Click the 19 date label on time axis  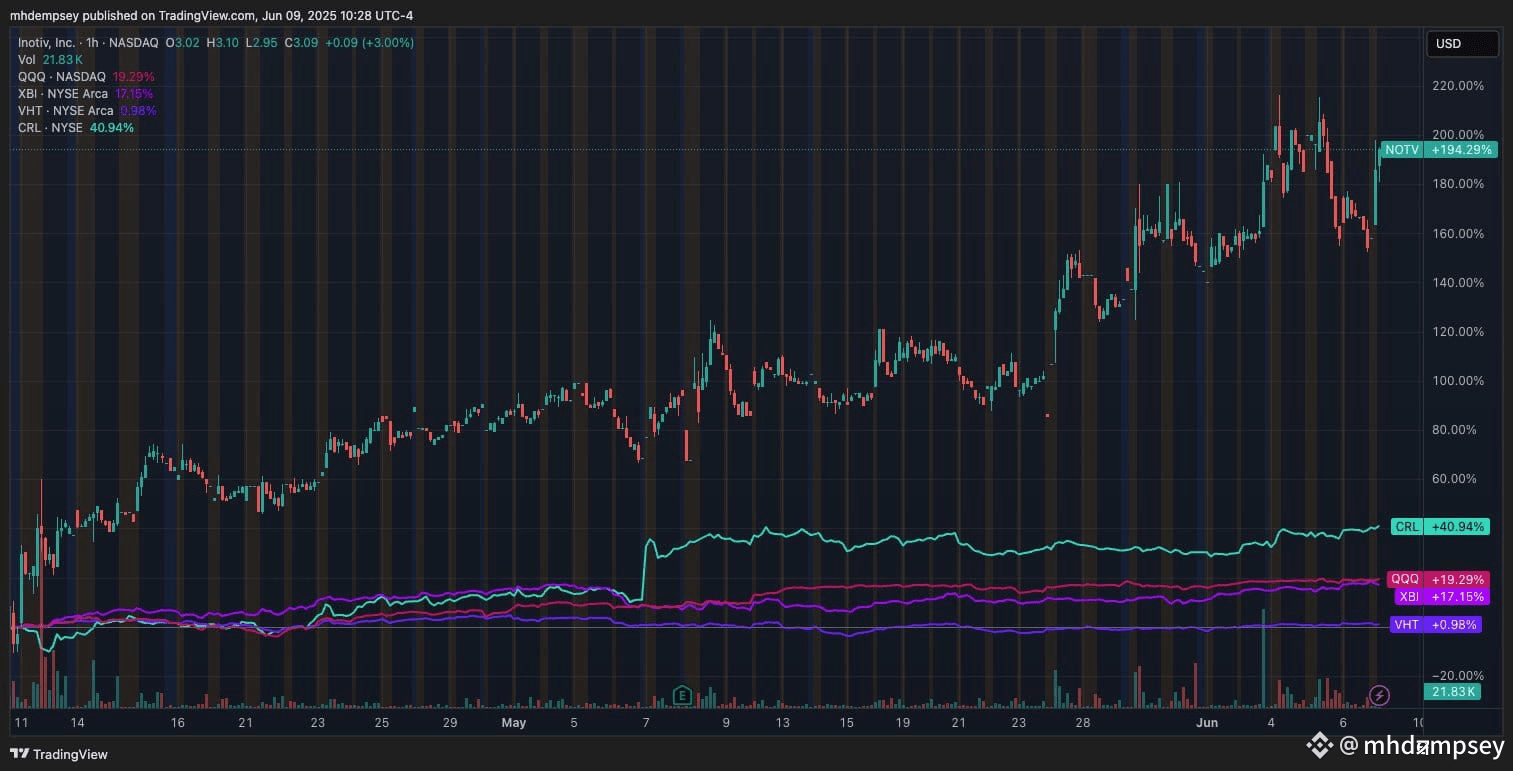click(902, 722)
